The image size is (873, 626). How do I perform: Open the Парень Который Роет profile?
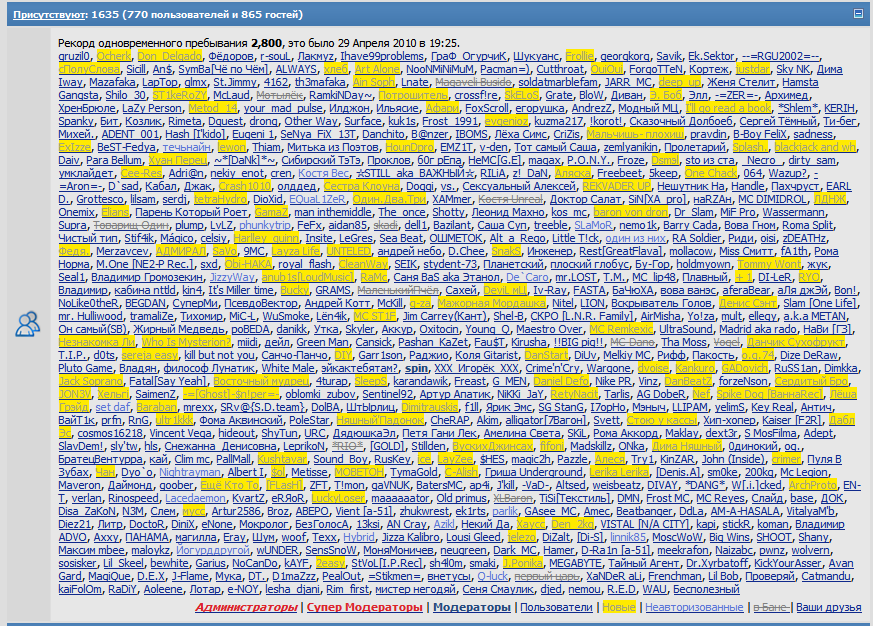coord(192,212)
